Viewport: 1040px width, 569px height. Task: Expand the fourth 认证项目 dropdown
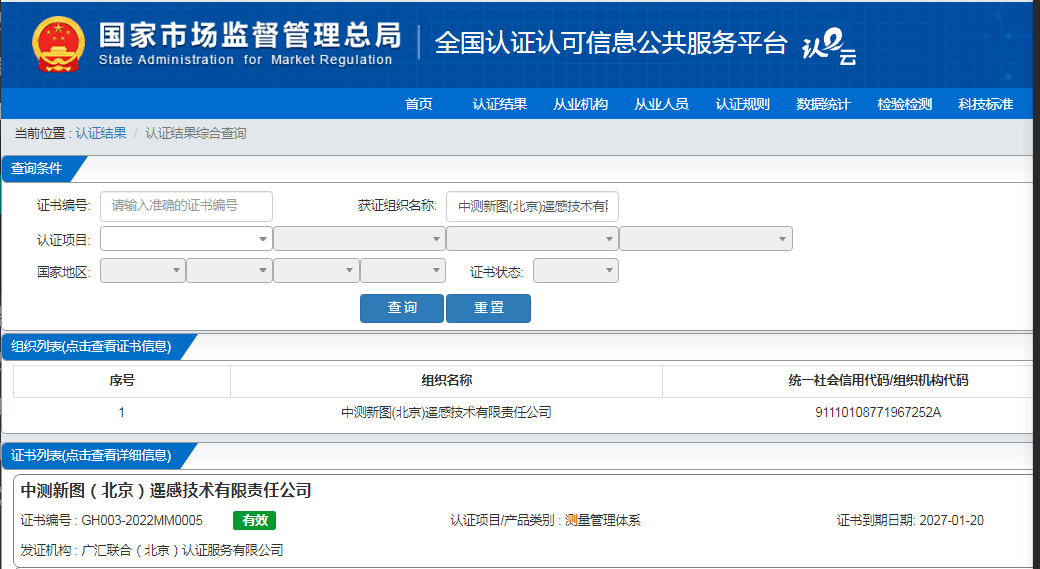point(706,239)
